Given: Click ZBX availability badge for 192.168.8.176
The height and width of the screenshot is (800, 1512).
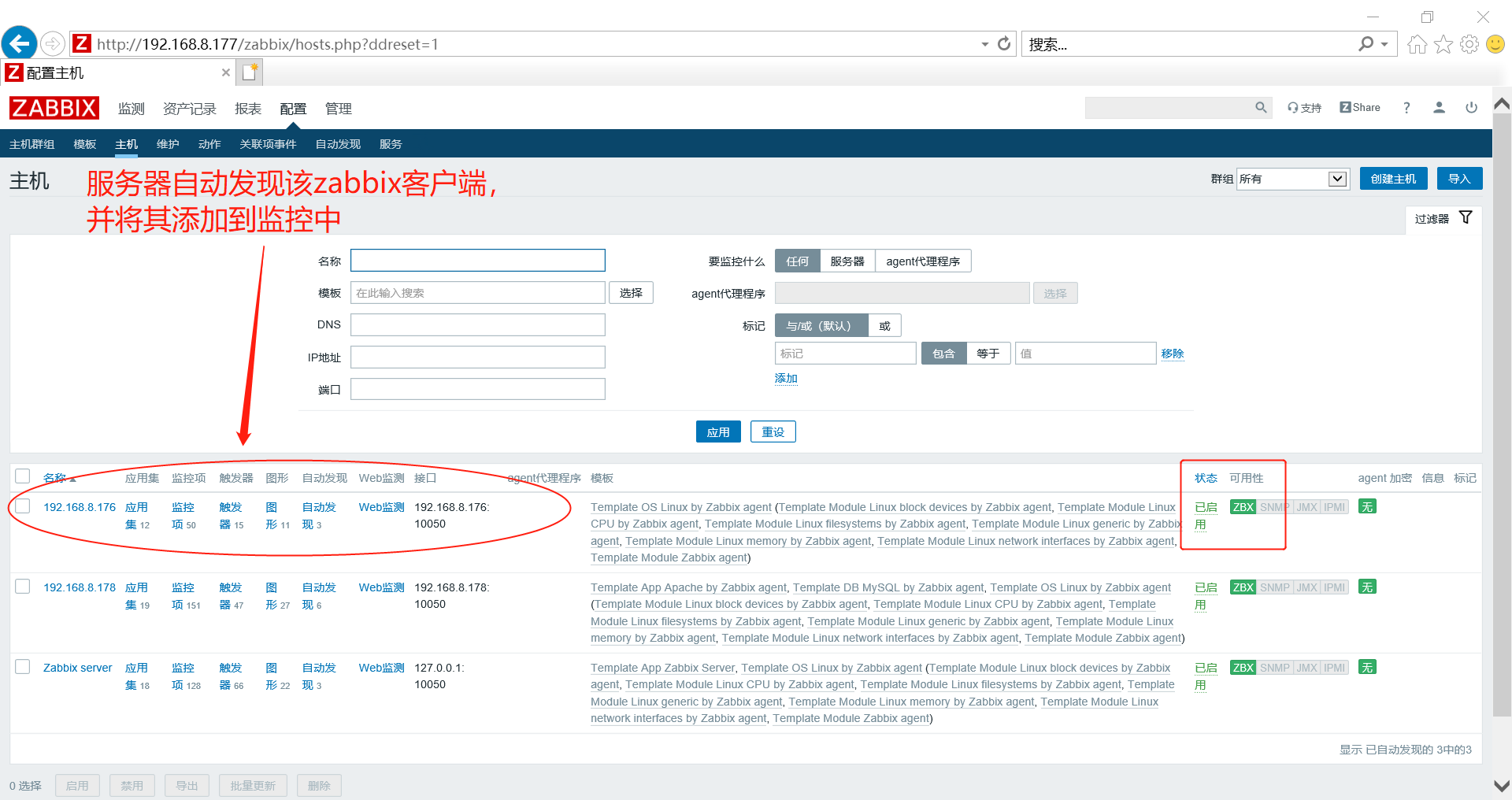Looking at the screenshot, I should click(x=1243, y=507).
